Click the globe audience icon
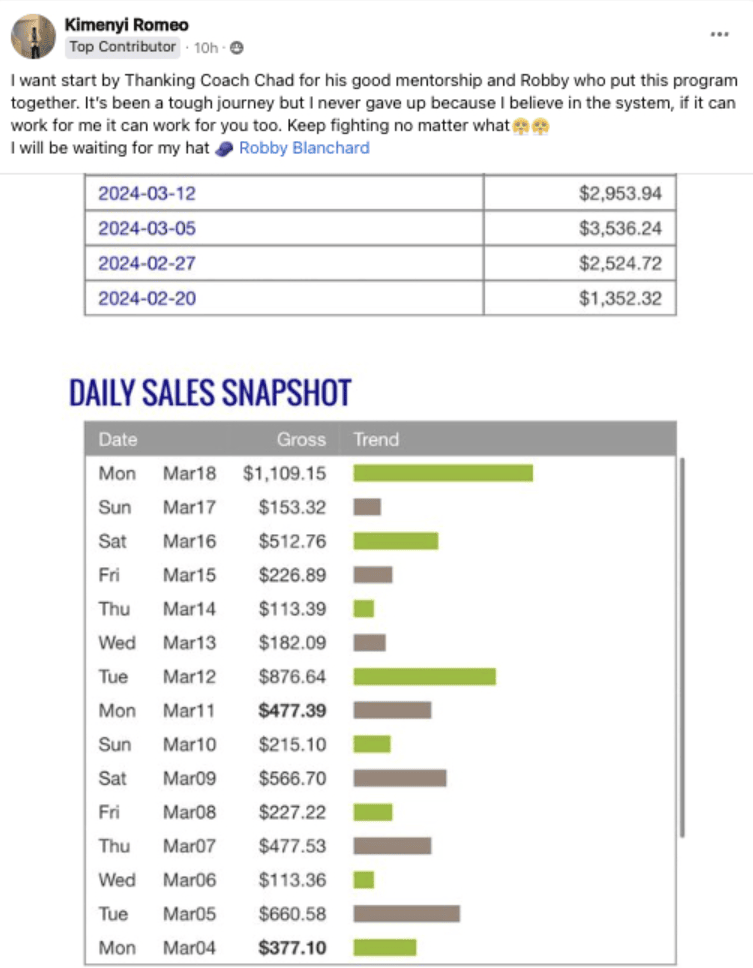This screenshot has height=968, width=753. 236,48
